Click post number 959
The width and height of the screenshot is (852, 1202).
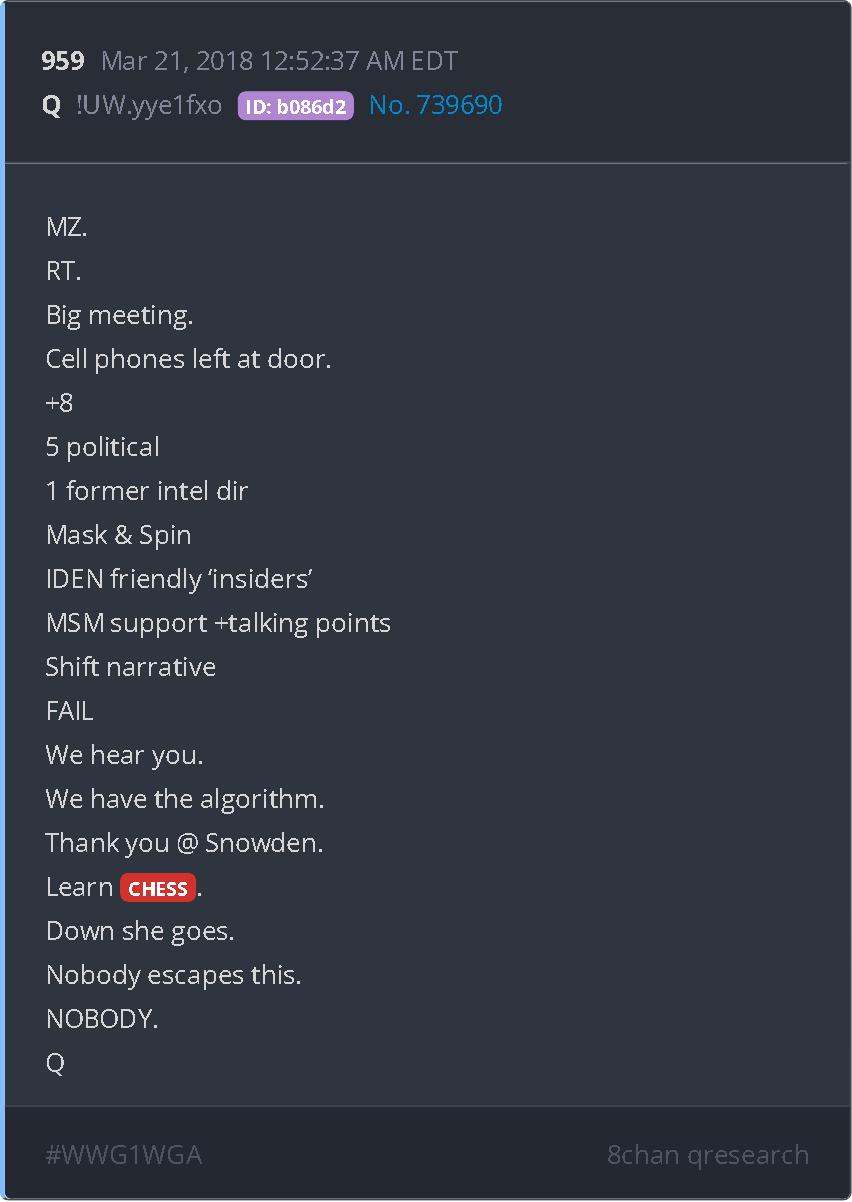pos(62,61)
